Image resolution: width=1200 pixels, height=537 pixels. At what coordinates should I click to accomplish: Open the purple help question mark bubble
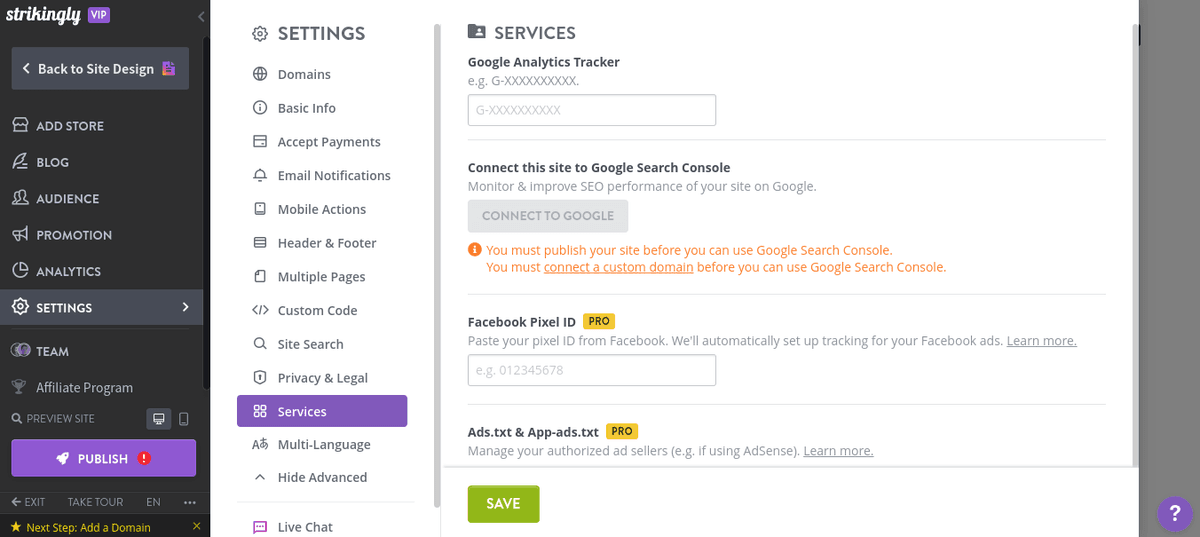pyautogui.click(x=1174, y=514)
